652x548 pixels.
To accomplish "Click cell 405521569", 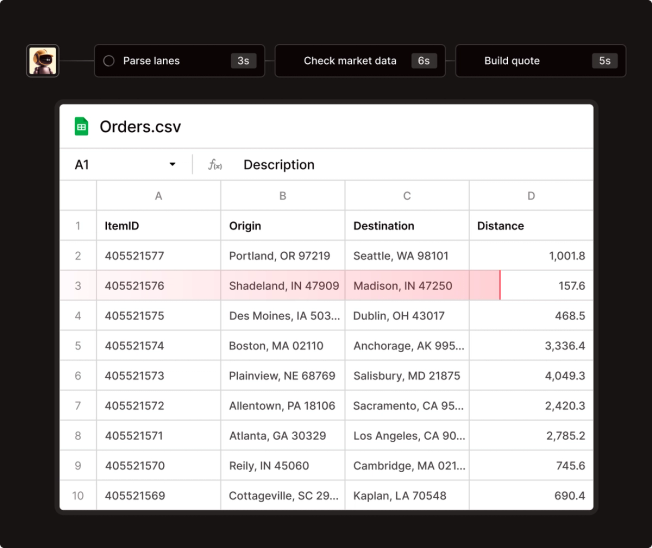I will (x=158, y=496).
